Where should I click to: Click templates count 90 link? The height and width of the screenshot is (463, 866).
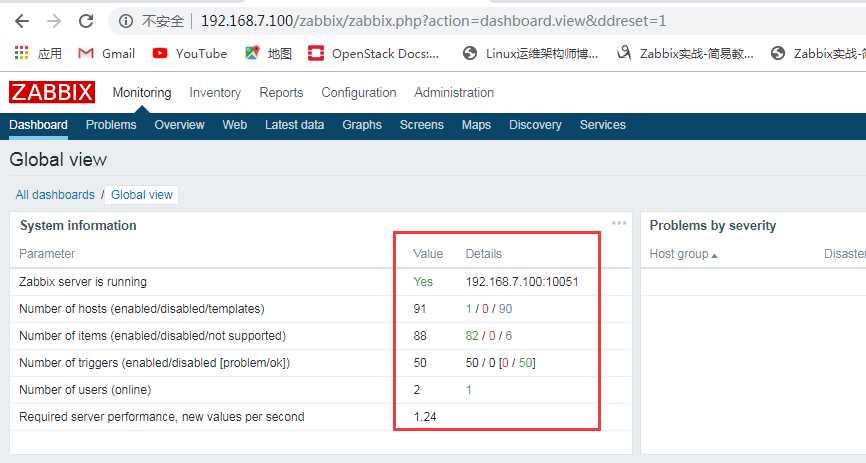[x=505, y=309]
